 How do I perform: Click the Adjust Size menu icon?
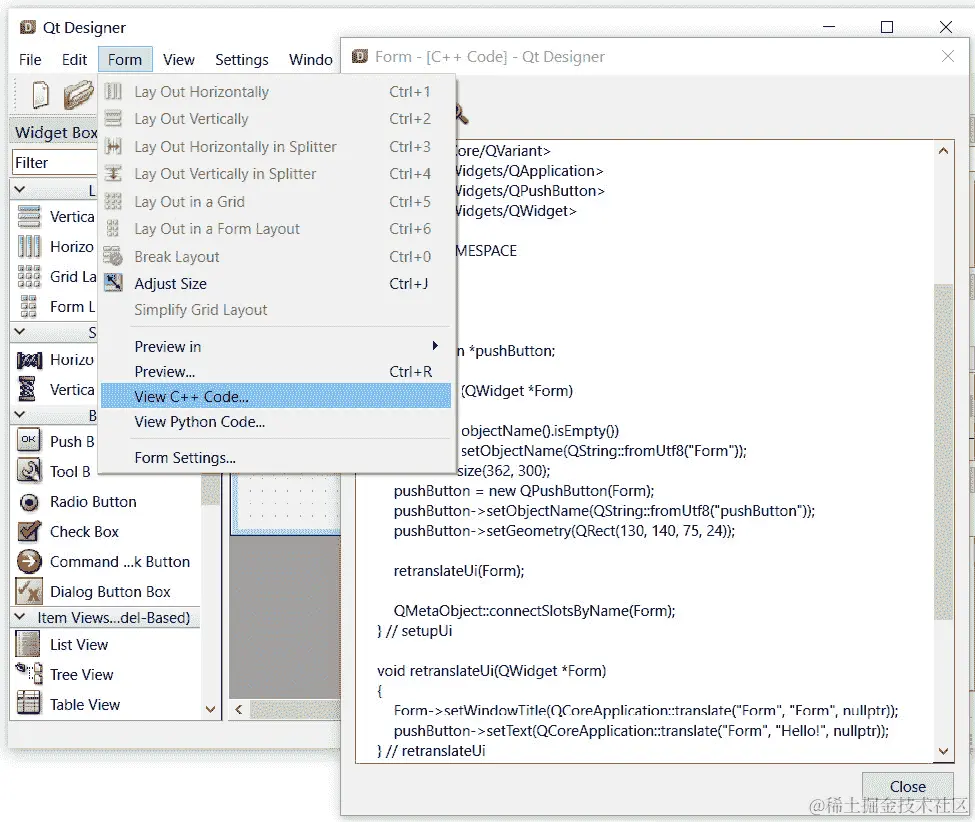click(x=113, y=283)
